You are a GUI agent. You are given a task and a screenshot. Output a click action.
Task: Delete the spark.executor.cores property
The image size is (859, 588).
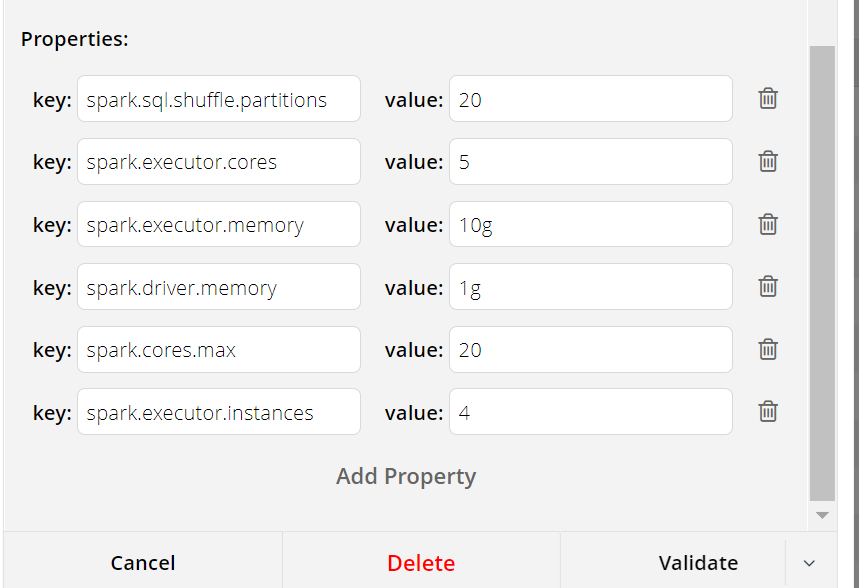(767, 161)
